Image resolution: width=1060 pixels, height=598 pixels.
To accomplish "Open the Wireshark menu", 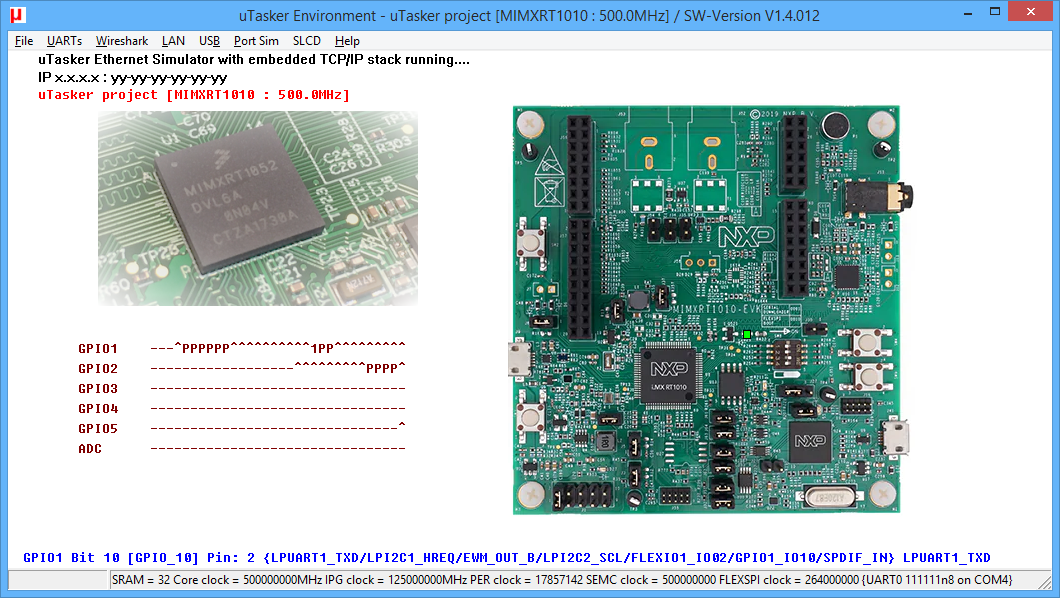I will click(122, 41).
